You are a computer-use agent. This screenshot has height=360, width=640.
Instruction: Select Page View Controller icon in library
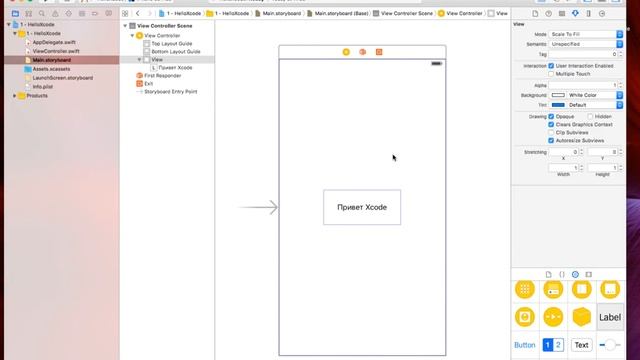pyautogui.click(x=610, y=289)
